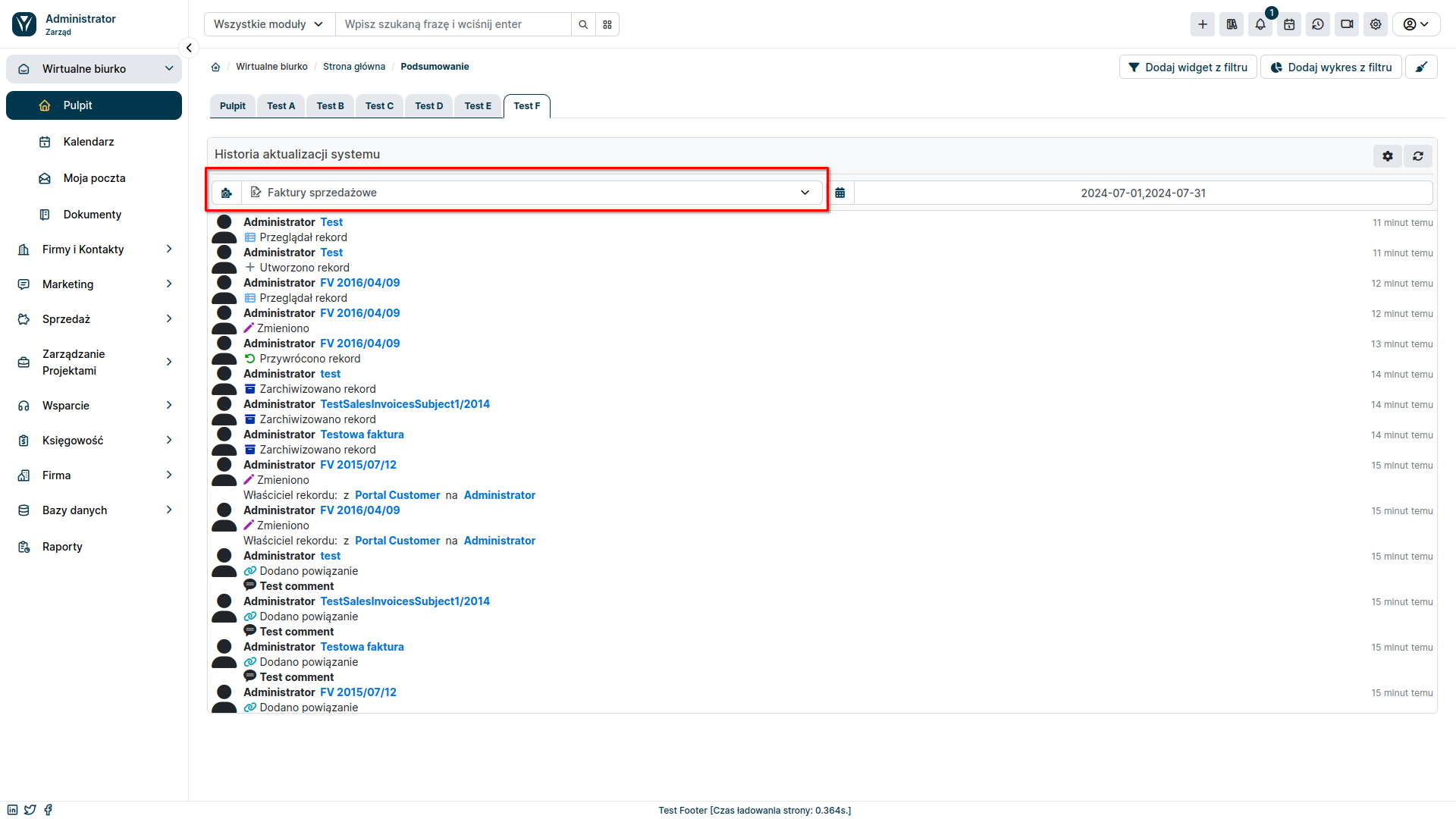Expand Zarządzanie Projektami menu
Viewport: 1456px width, 819px height.
point(94,362)
